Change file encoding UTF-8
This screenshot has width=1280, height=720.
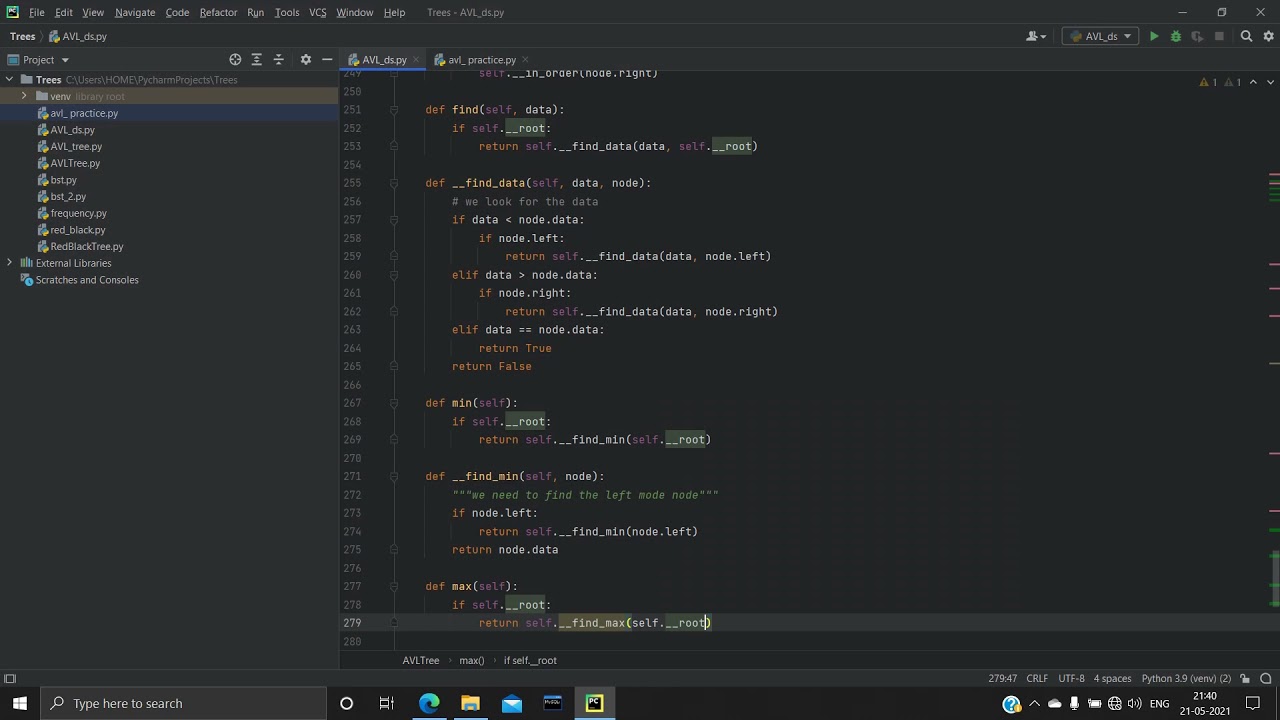coord(1071,678)
